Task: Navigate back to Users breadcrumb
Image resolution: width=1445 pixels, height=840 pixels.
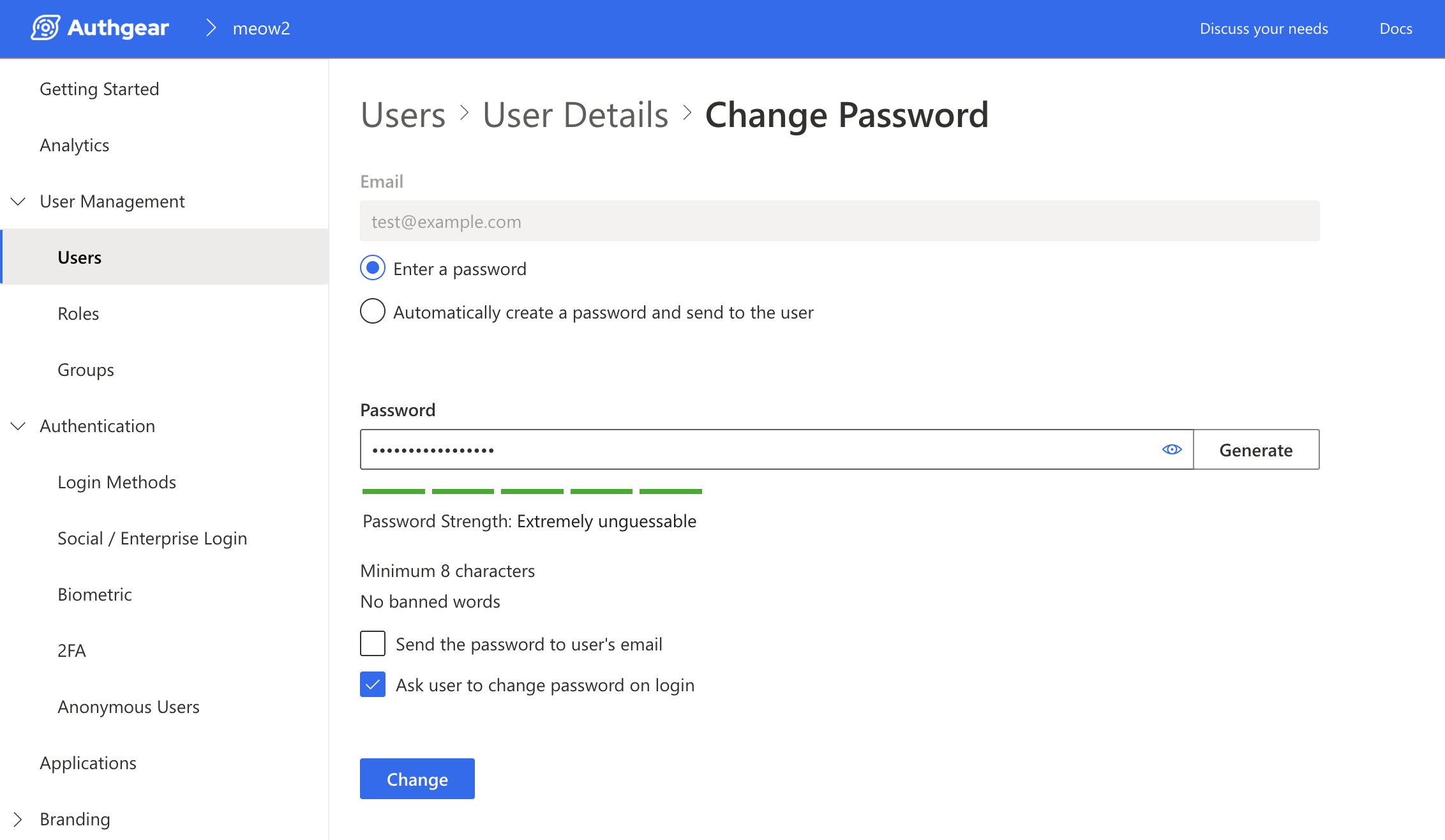Action: coord(403,116)
